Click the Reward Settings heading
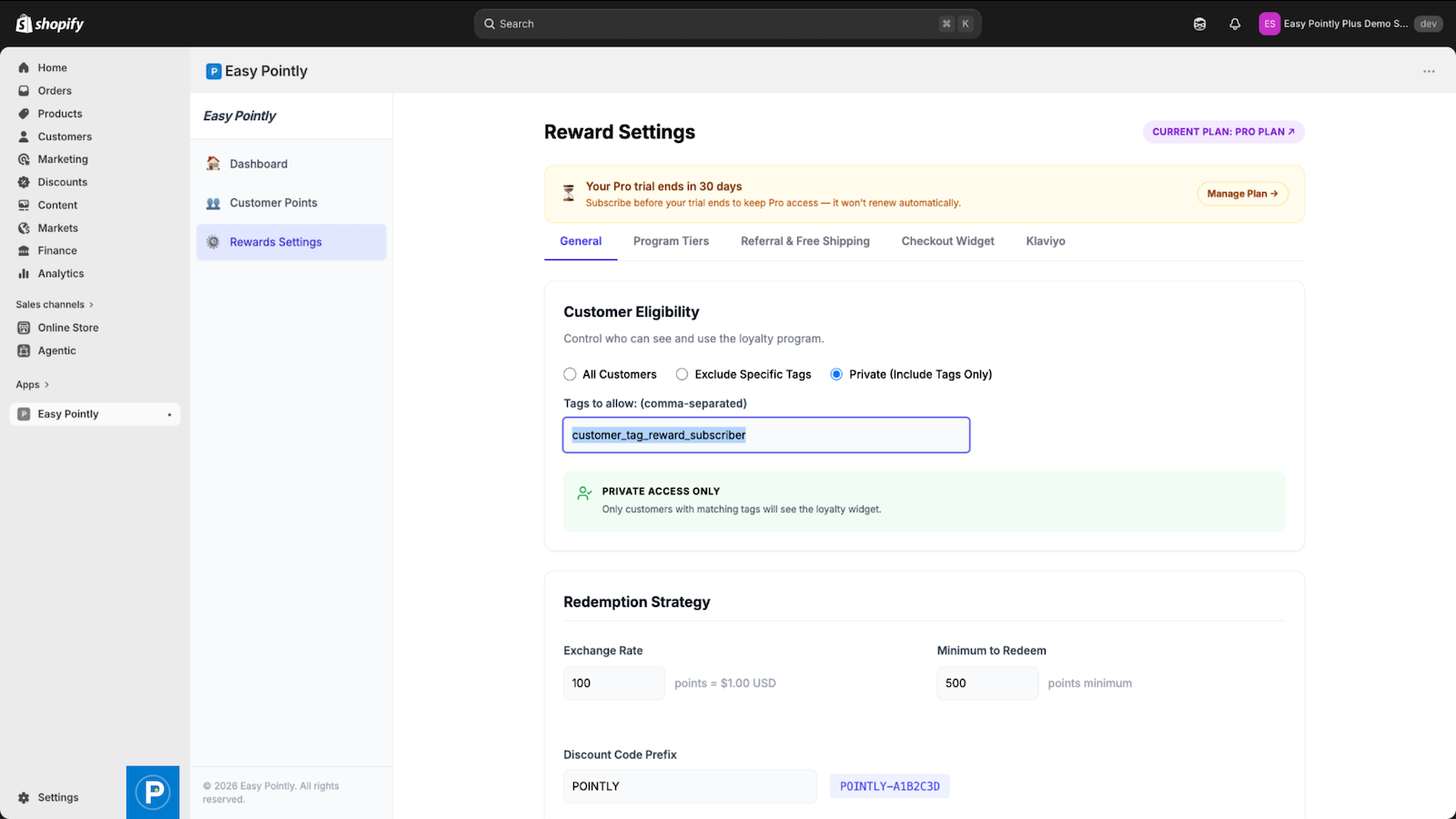The height and width of the screenshot is (819, 1456). 620,132
